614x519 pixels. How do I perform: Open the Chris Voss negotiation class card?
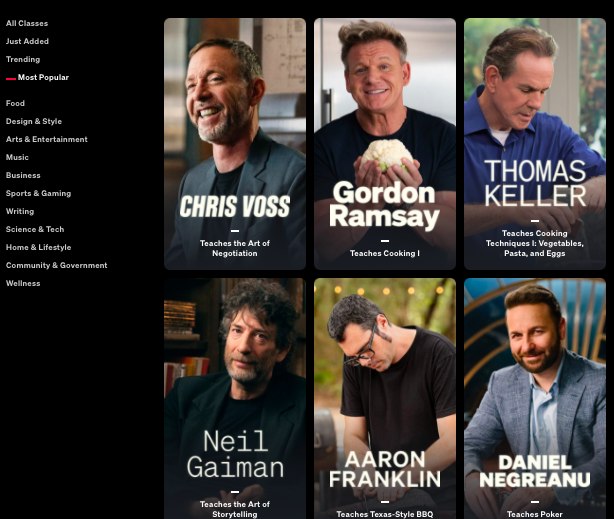point(235,144)
